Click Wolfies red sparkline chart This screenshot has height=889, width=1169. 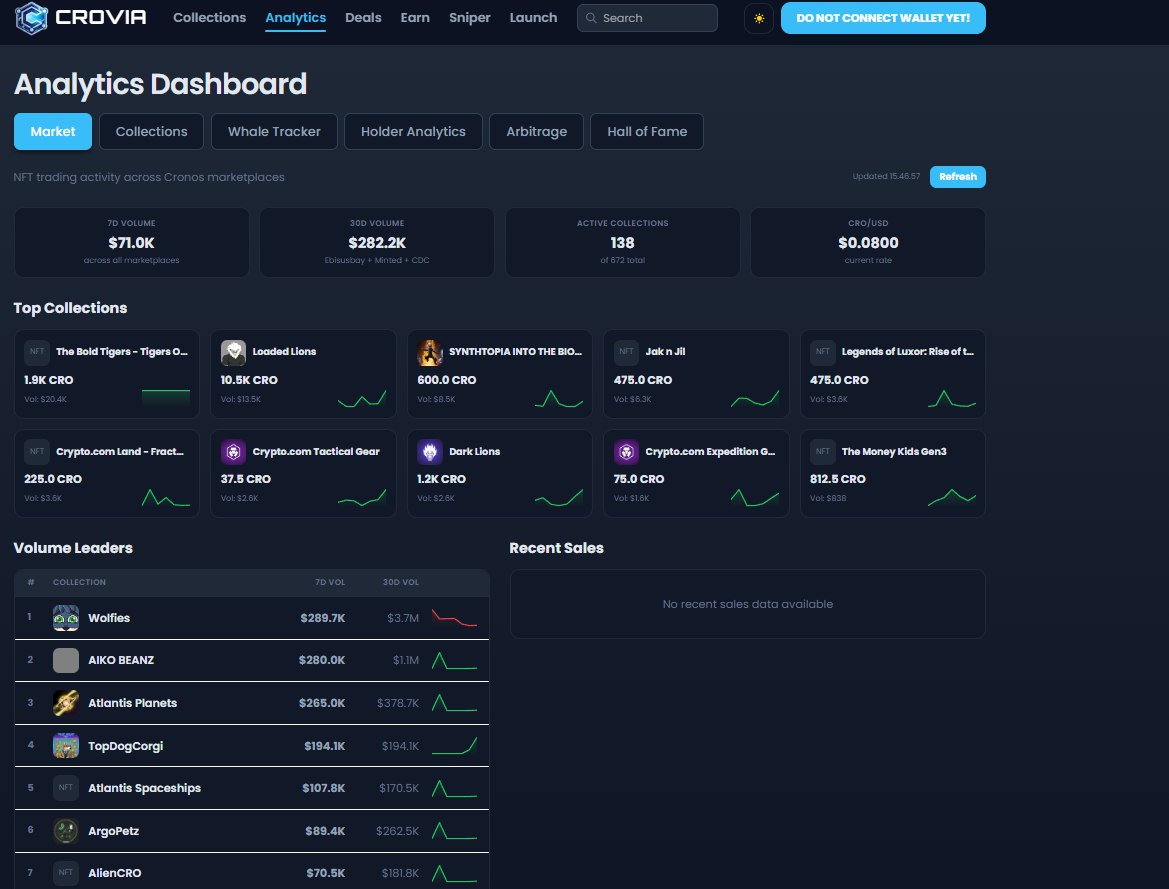454,618
